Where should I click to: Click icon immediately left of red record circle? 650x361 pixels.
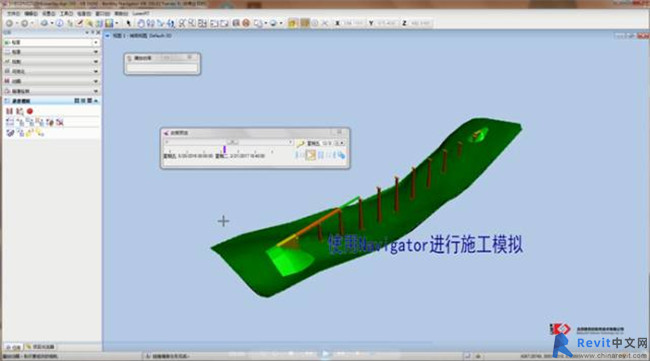point(19,111)
